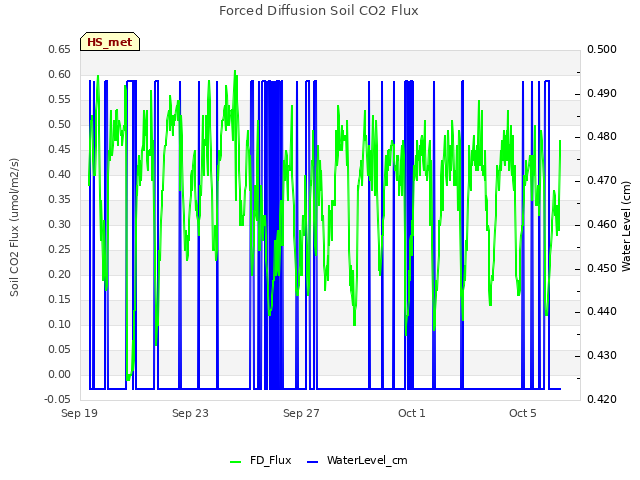Click the 0.60 left axis value
The image size is (640, 480).
[60, 74]
